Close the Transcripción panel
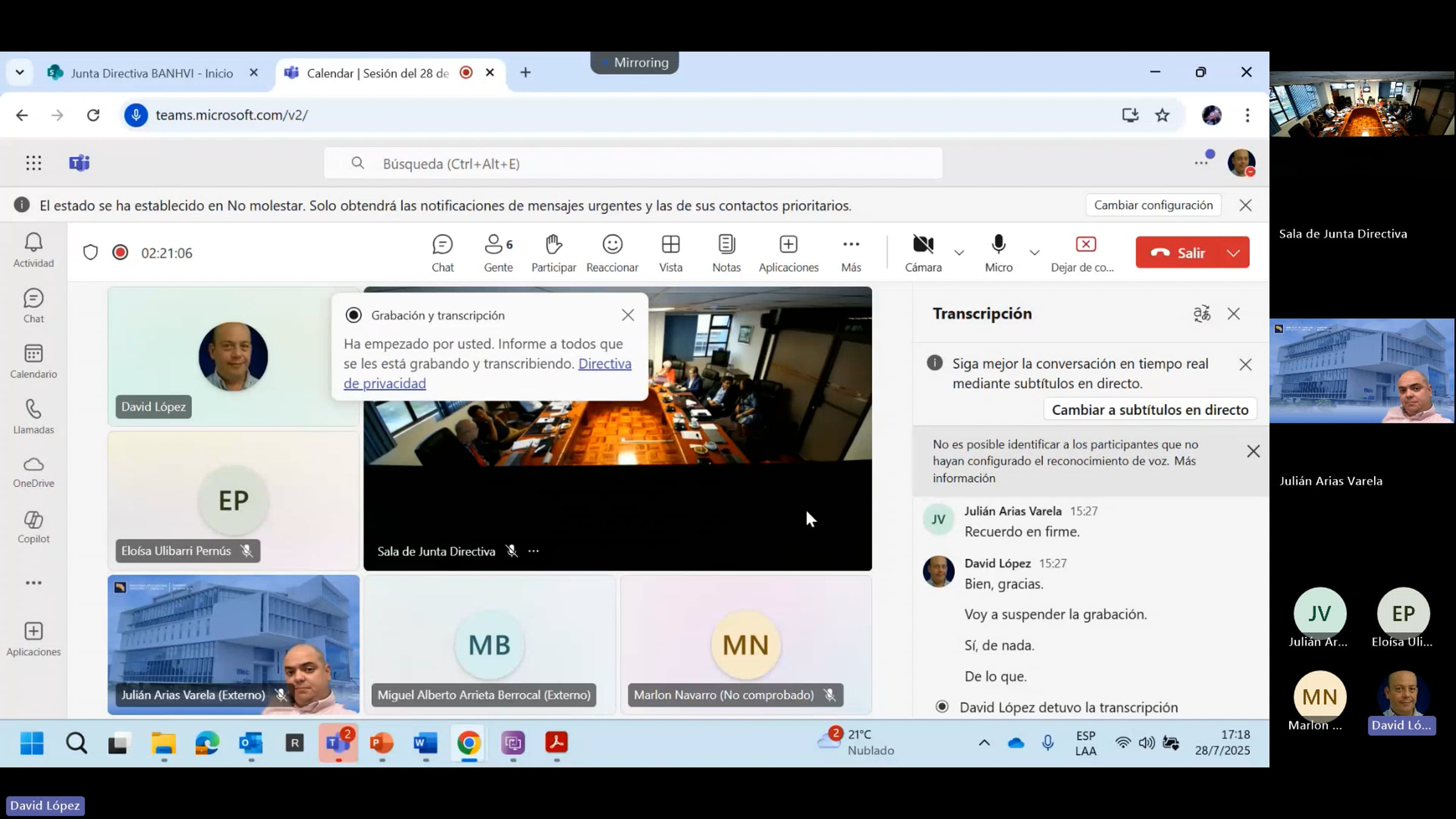The width and height of the screenshot is (1456, 819). (x=1233, y=314)
